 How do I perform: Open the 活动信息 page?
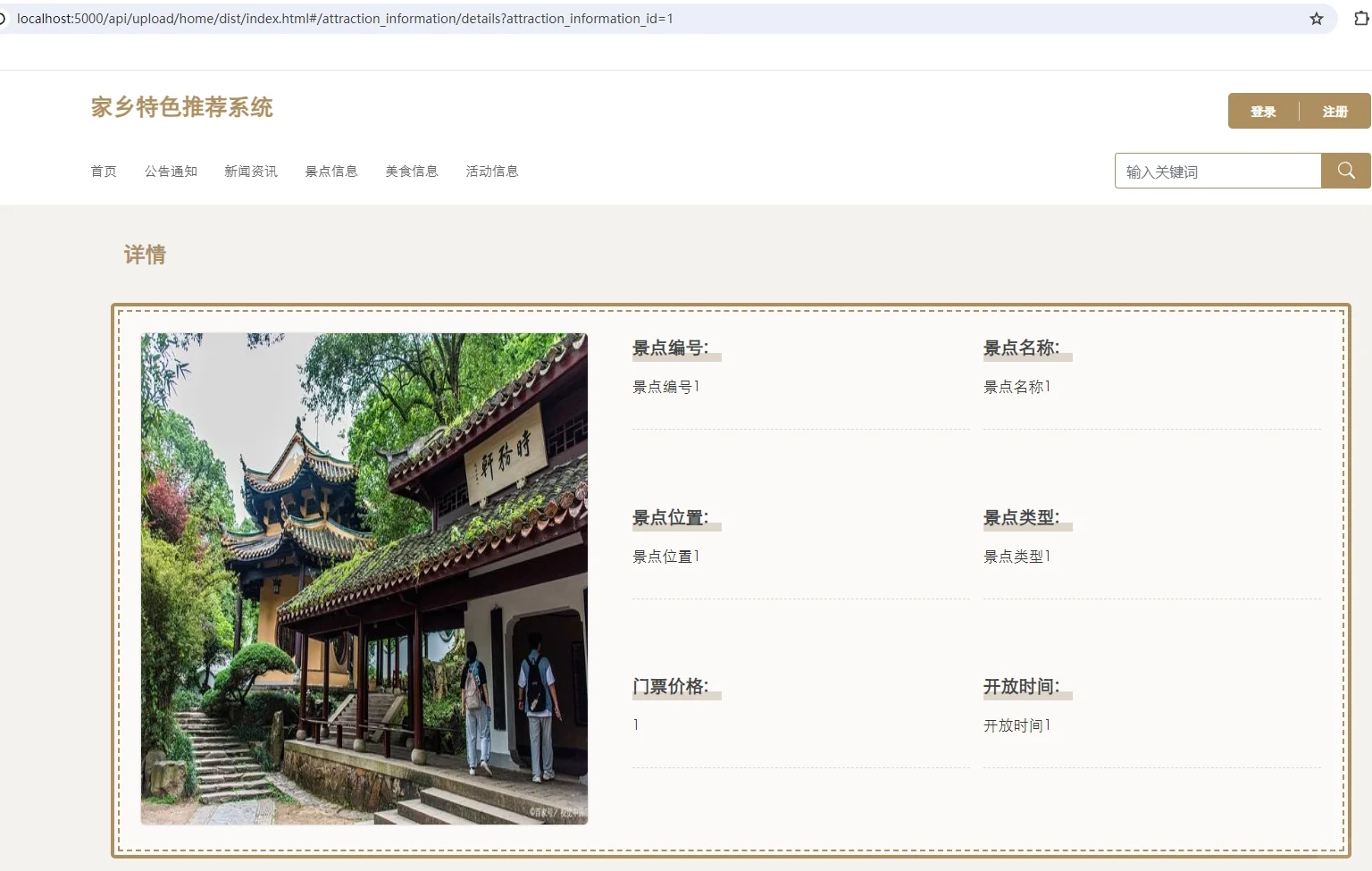492,171
